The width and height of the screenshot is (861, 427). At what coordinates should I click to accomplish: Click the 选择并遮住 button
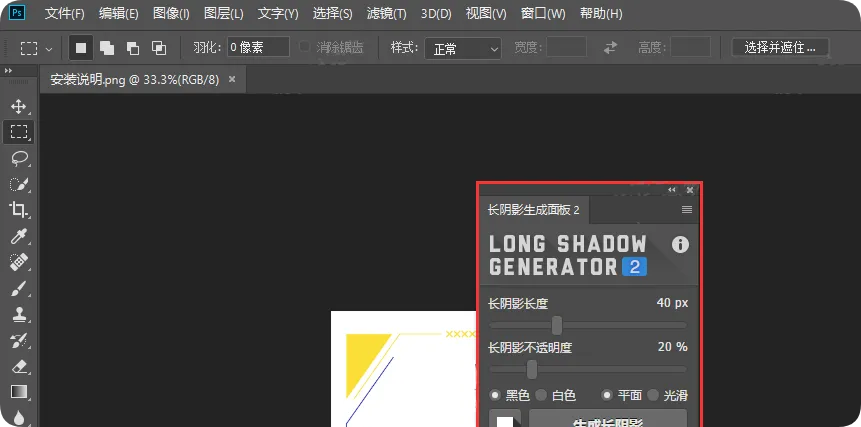[x=780, y=48]
